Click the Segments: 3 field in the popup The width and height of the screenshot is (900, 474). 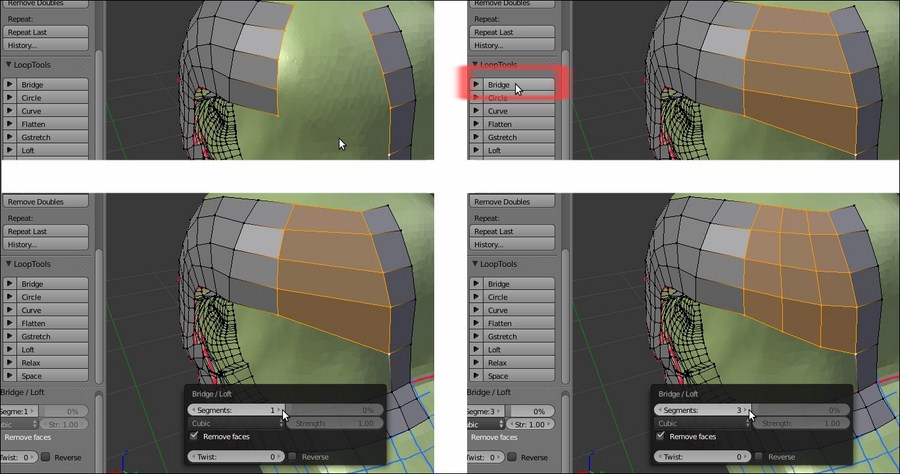703,410
